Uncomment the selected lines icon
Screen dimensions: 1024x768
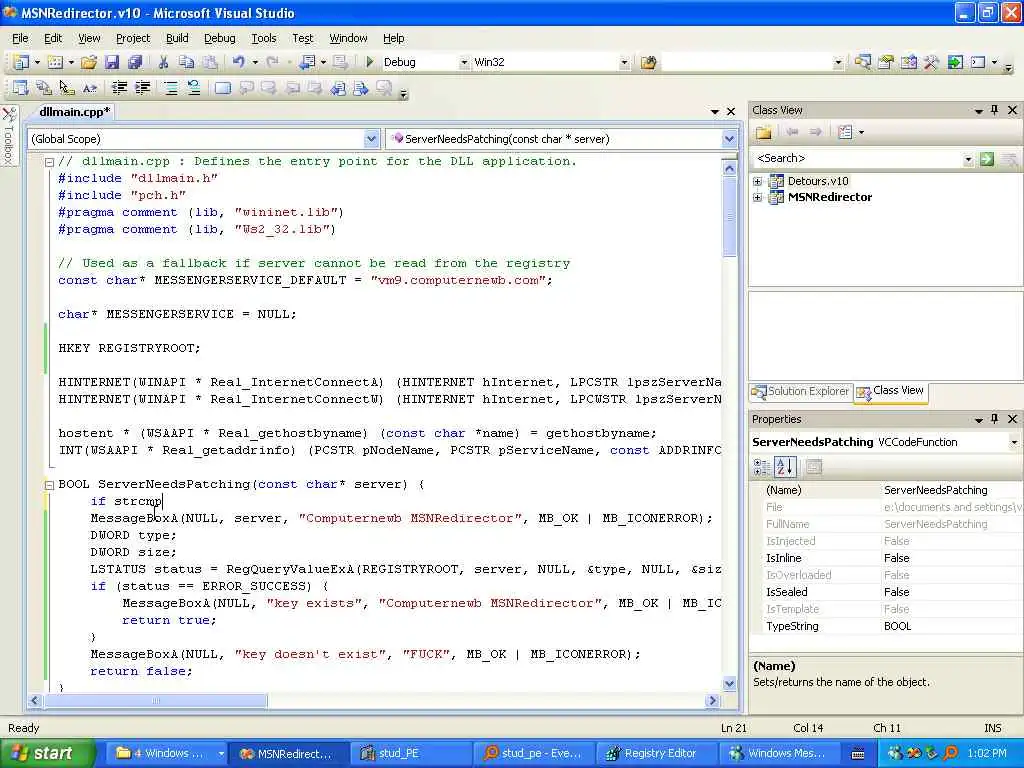pos(193,88)
